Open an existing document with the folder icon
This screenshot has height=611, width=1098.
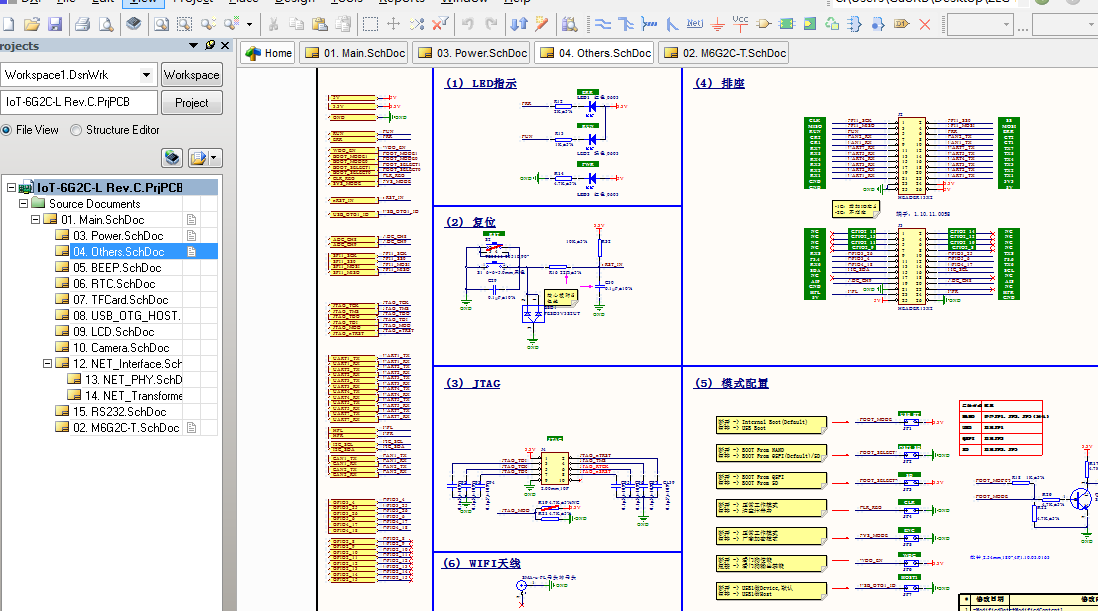click(32, 24)
